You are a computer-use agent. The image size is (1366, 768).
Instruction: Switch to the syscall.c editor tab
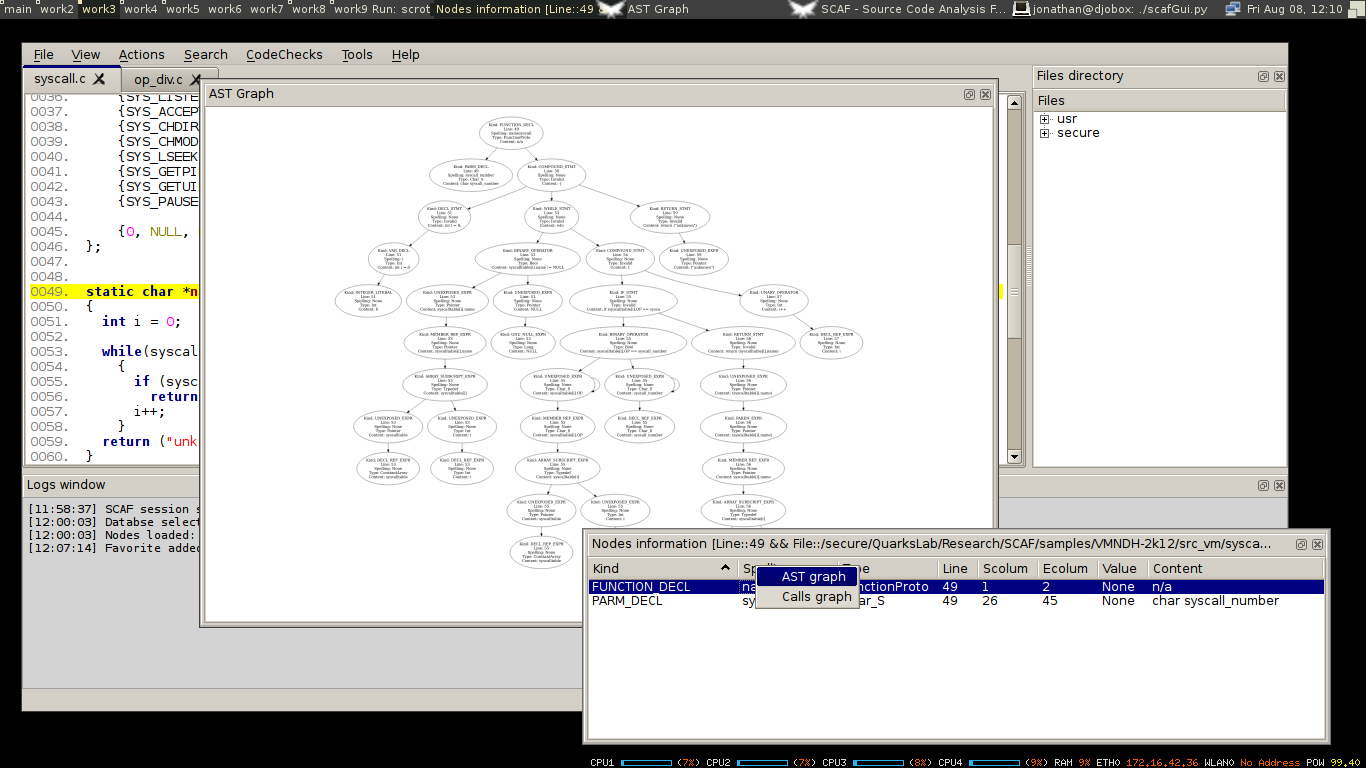(60, 79)
